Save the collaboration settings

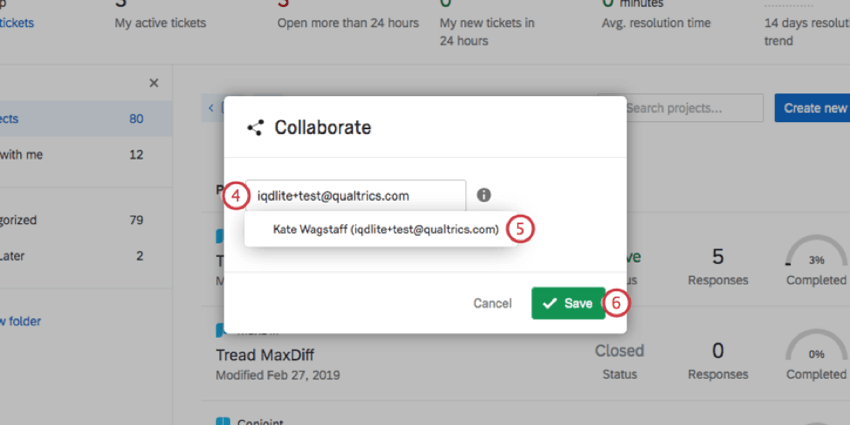point(568,303)
